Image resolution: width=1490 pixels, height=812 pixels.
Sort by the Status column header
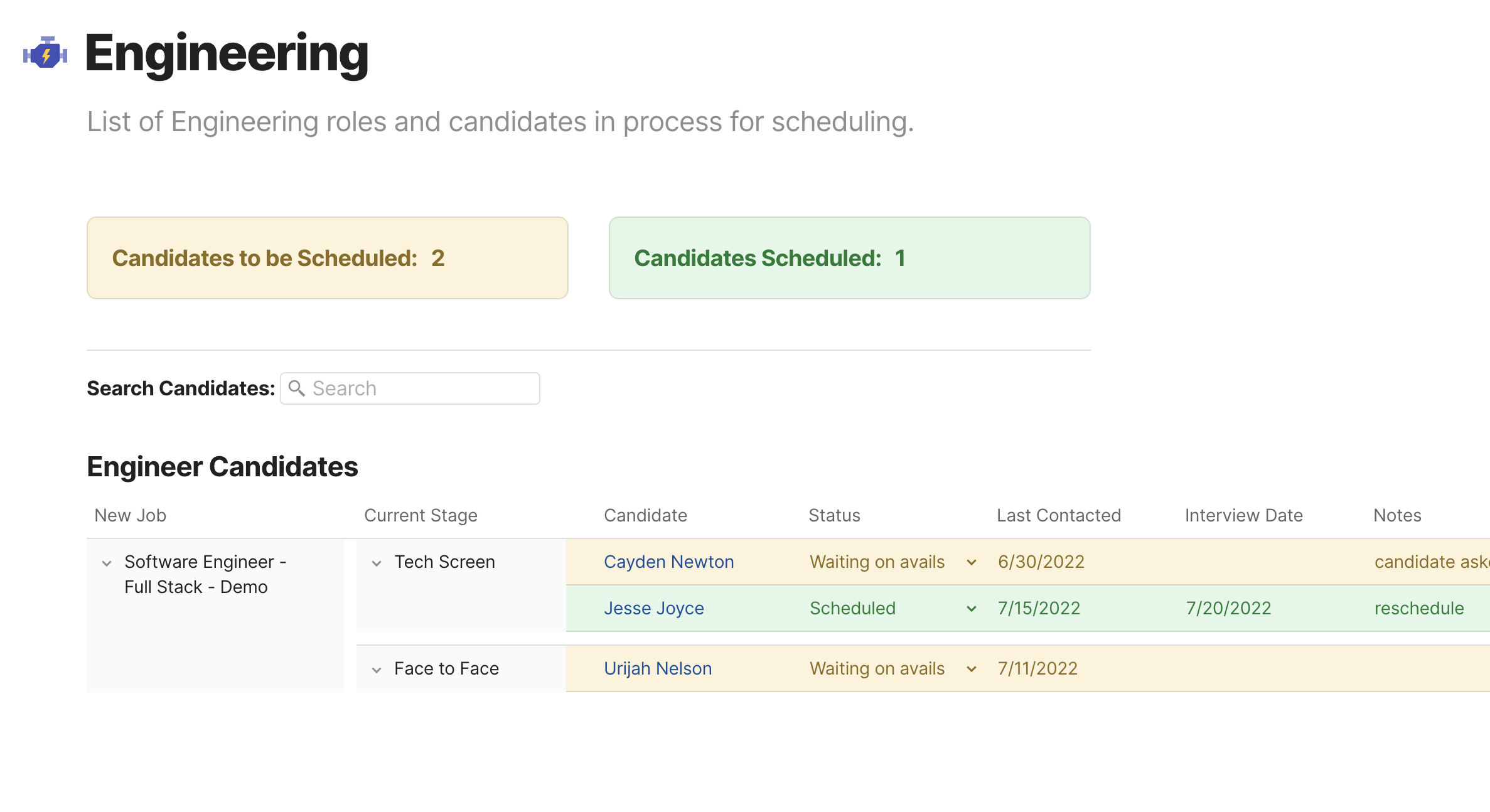pyautogui.click(x=834, y=516)
